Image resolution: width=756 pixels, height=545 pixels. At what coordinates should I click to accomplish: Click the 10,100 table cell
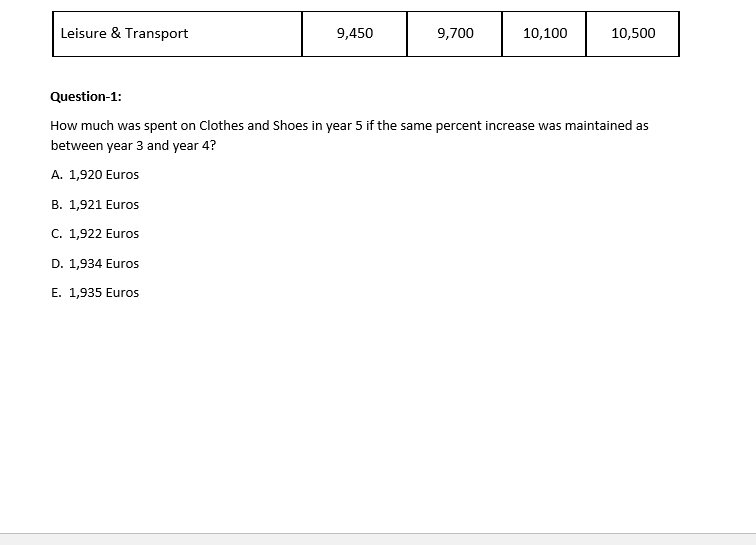tap(545, 34)
